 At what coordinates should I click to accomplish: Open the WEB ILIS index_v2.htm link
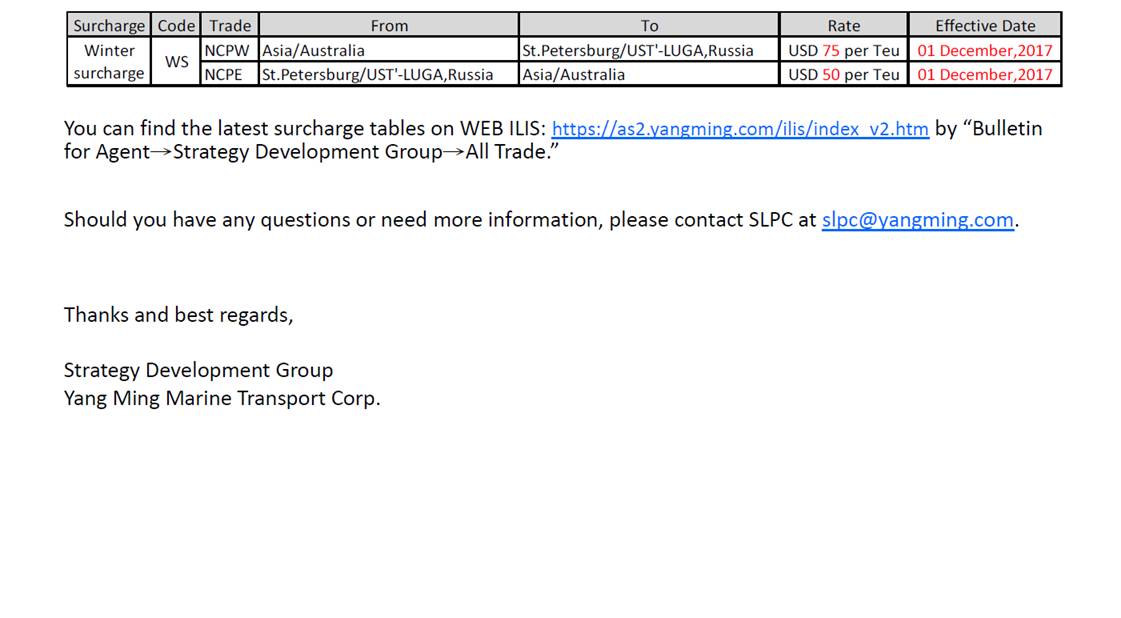click(x=740, y=129)
